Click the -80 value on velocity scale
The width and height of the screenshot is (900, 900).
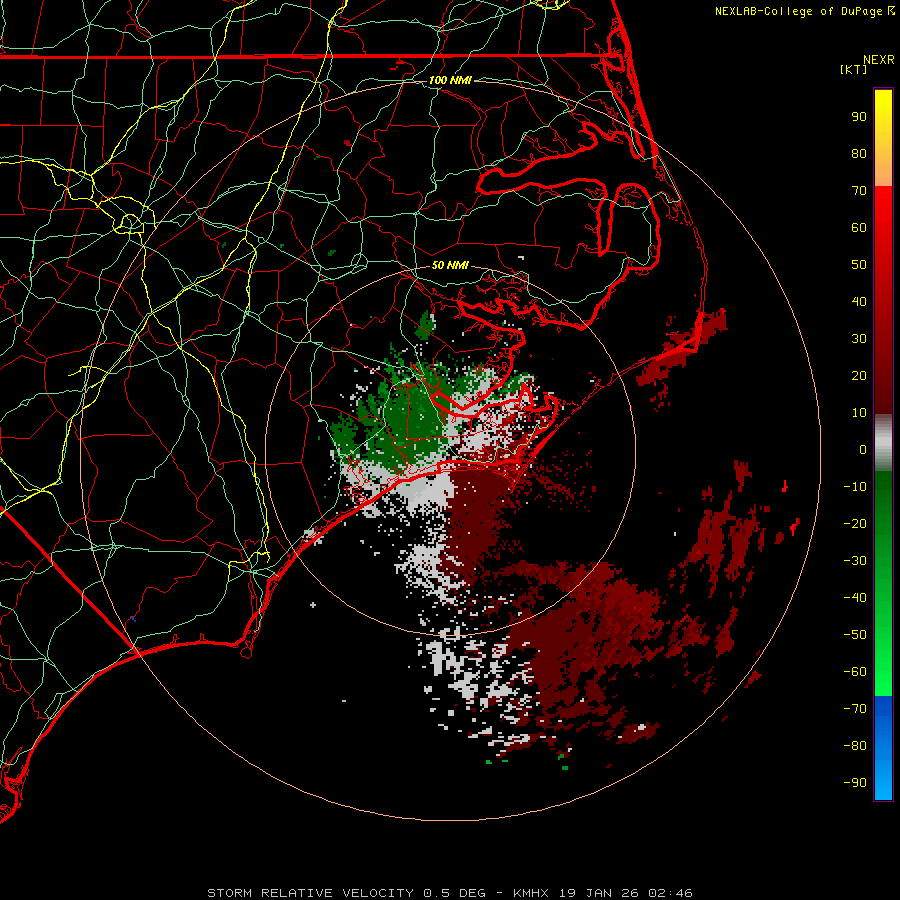click(855, 746)
